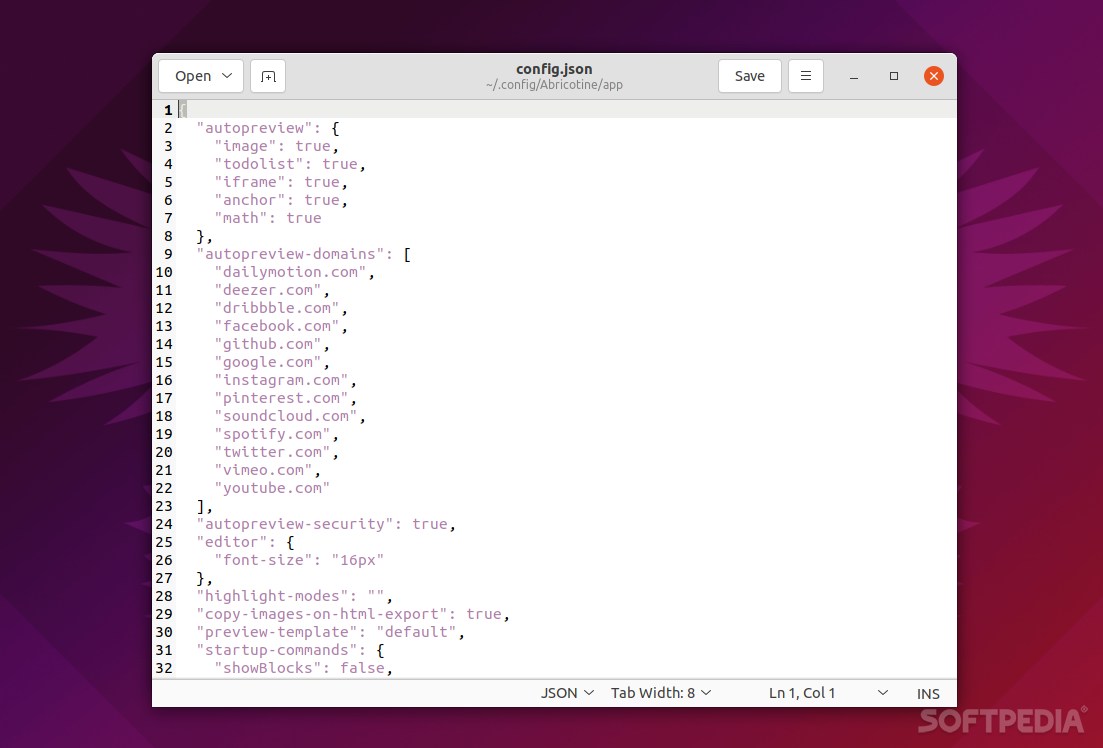The width and height of the screenshot is (1103, 748).
Task: Click the "anchor": true line
Action: click(281, 200)
